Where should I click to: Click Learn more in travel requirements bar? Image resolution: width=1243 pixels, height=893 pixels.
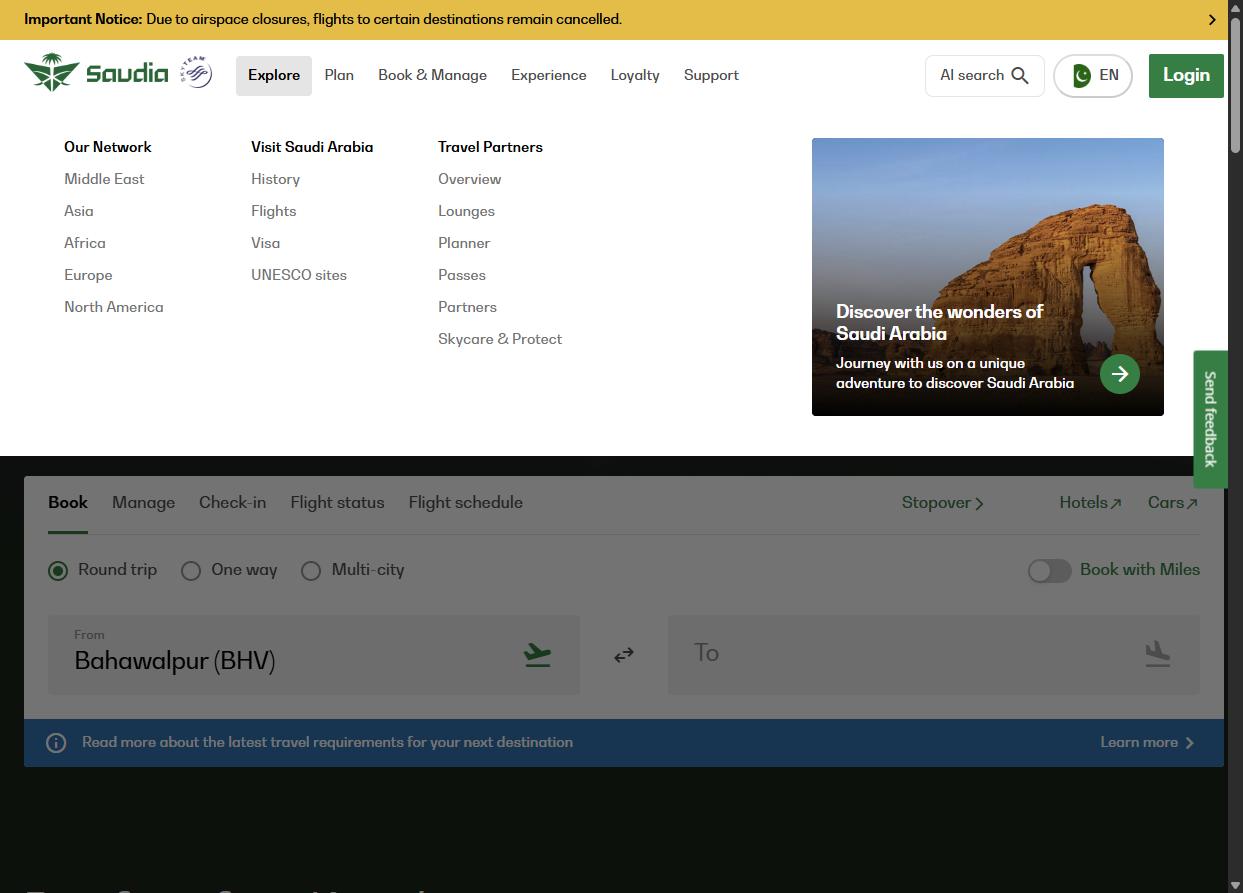[x=1148, y=743]
